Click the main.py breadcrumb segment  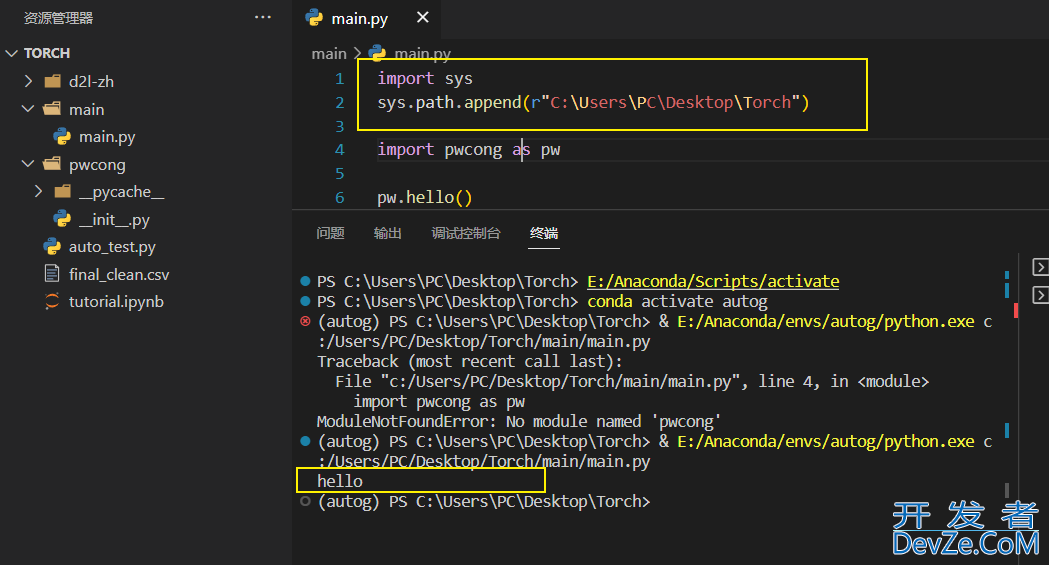click(x=423, y=53)
